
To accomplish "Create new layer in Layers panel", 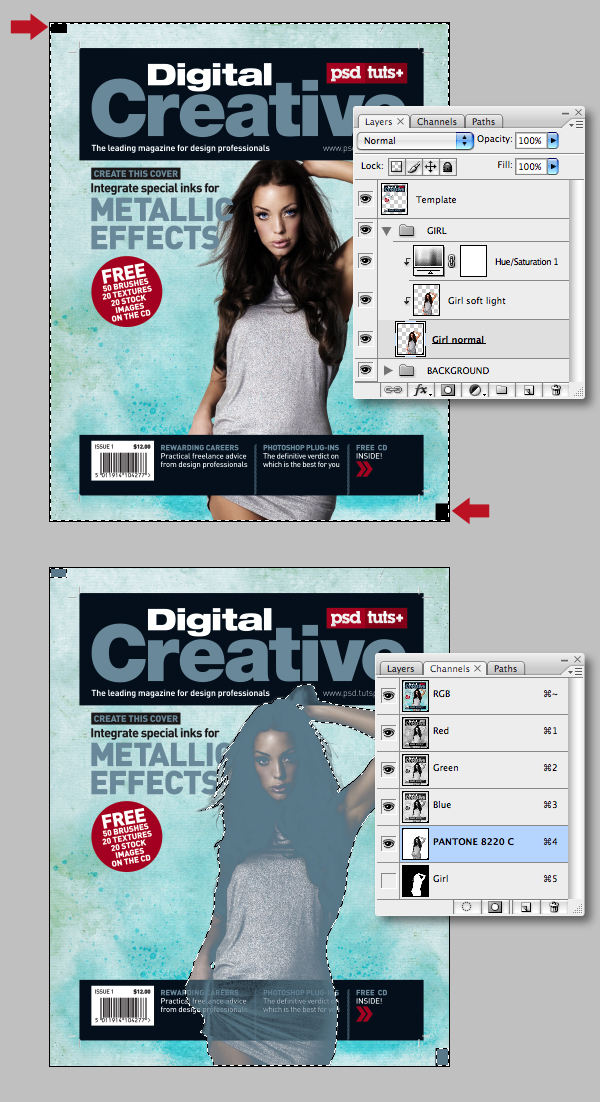I will coord(529,390).
